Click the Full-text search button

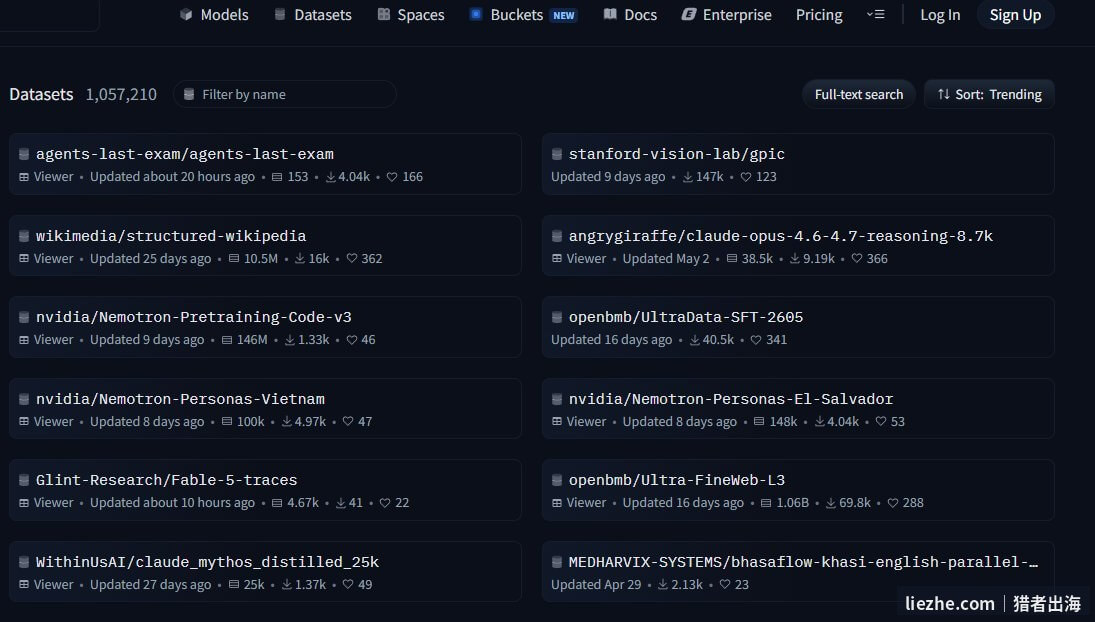pyautogui.click(x=858, y=94)
